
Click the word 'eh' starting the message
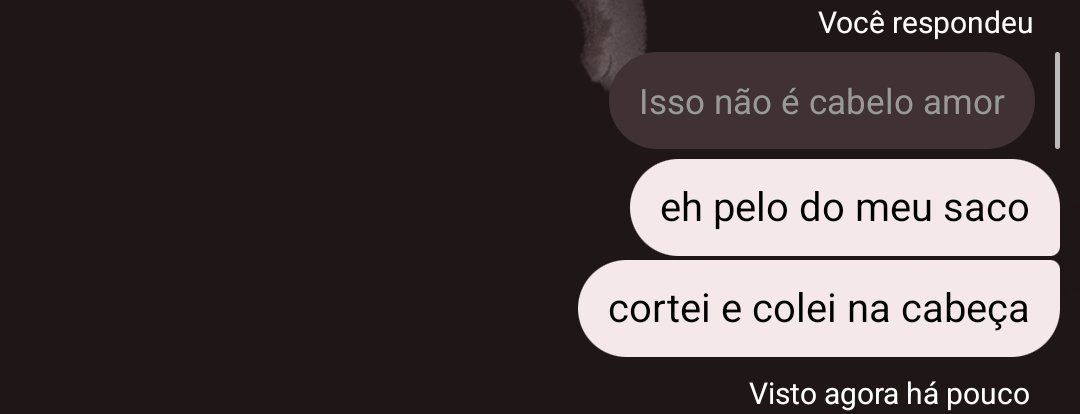point(681,207)
